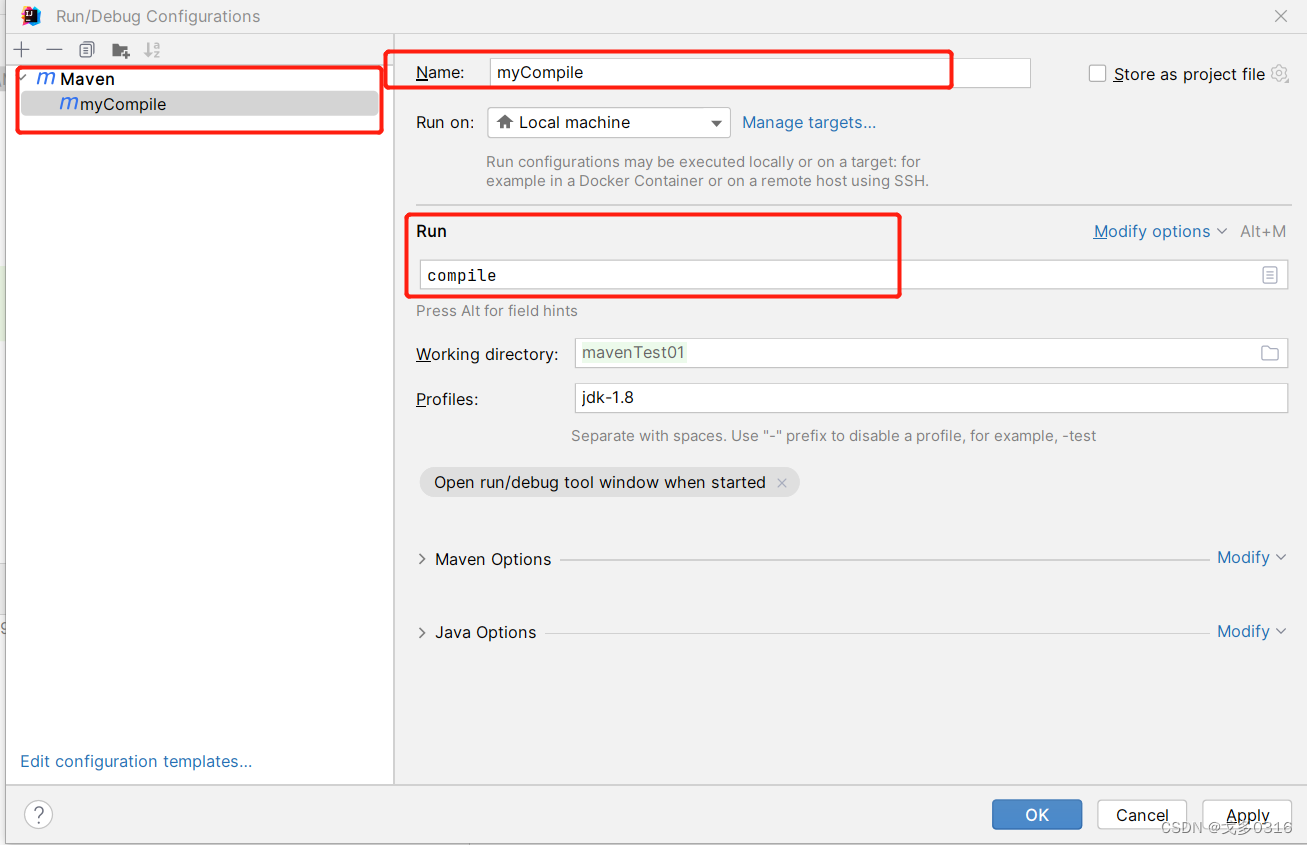
Task: Click 'Press Alt for field hints' text
Action: 497,311
